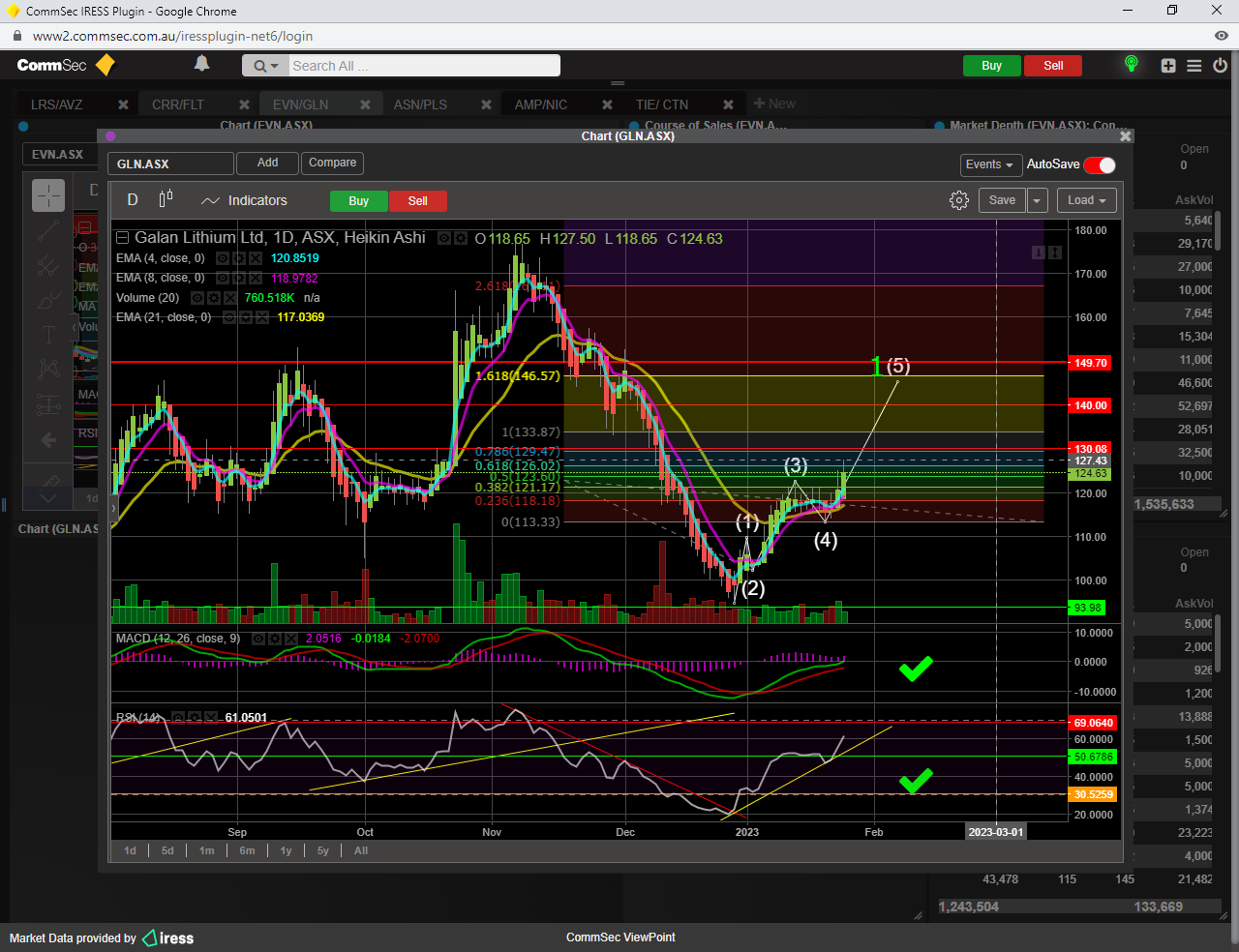Open Galan Lithium series settings gear

pyautogui.click(x=461, y=238)
